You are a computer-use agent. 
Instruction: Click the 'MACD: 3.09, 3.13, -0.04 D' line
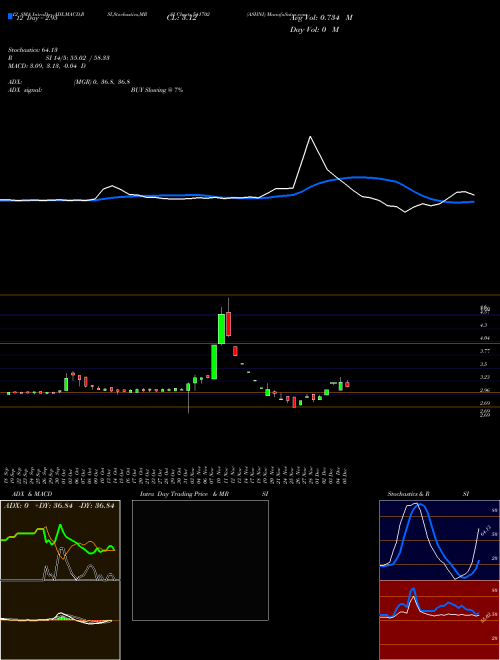pos(47,66)
